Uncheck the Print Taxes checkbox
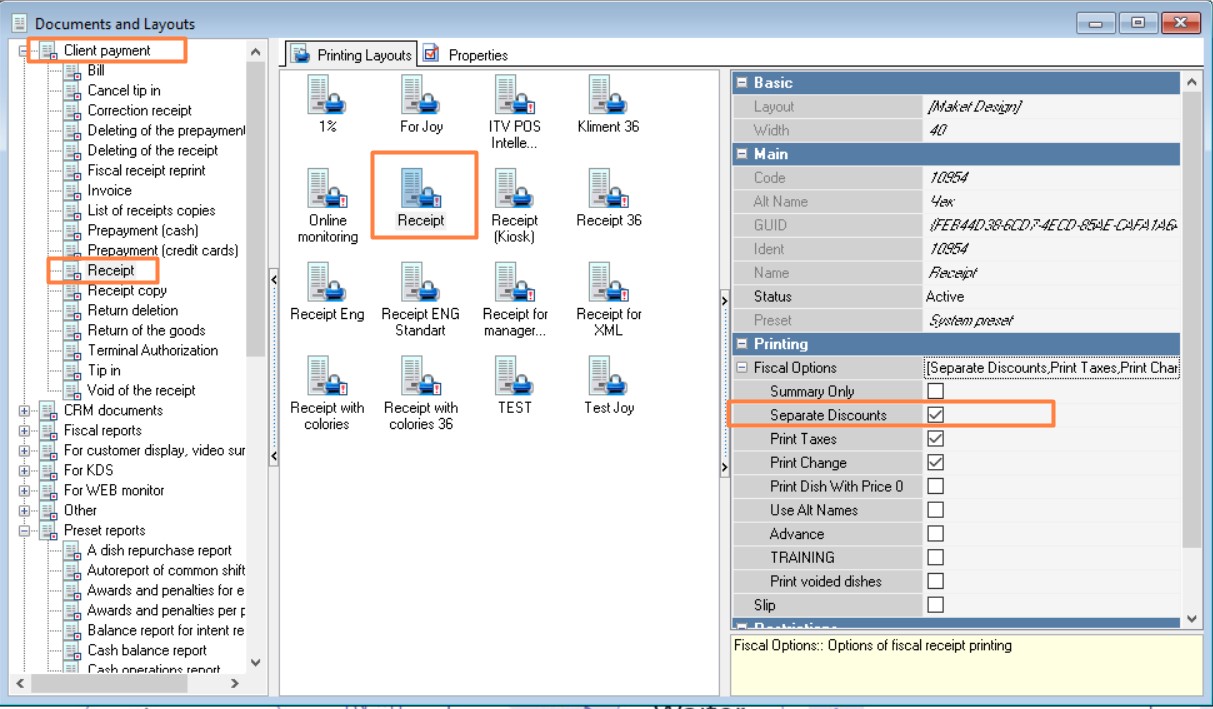Image resolution: width=1213 pixels, height=709 pixels. point(936,439)
